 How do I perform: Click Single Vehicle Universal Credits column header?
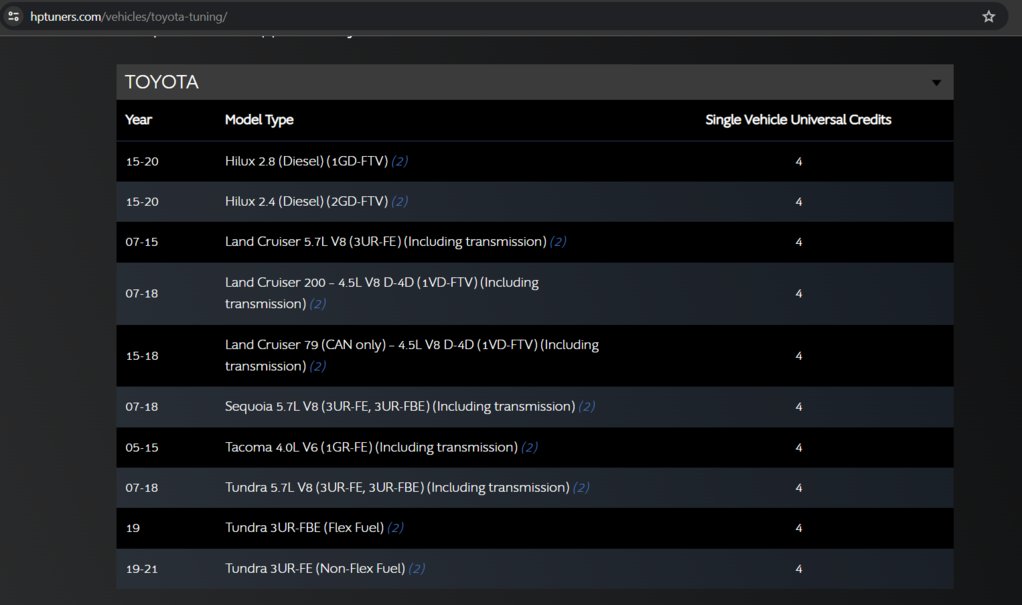[x=798, y=120]
